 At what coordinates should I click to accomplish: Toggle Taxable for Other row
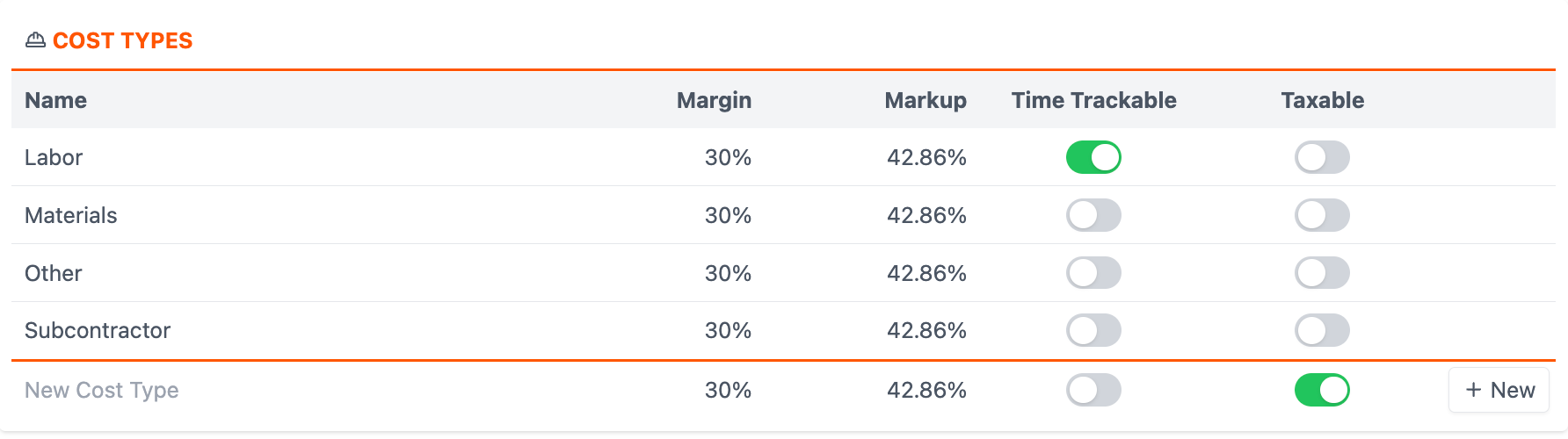tap(1322, 273)
